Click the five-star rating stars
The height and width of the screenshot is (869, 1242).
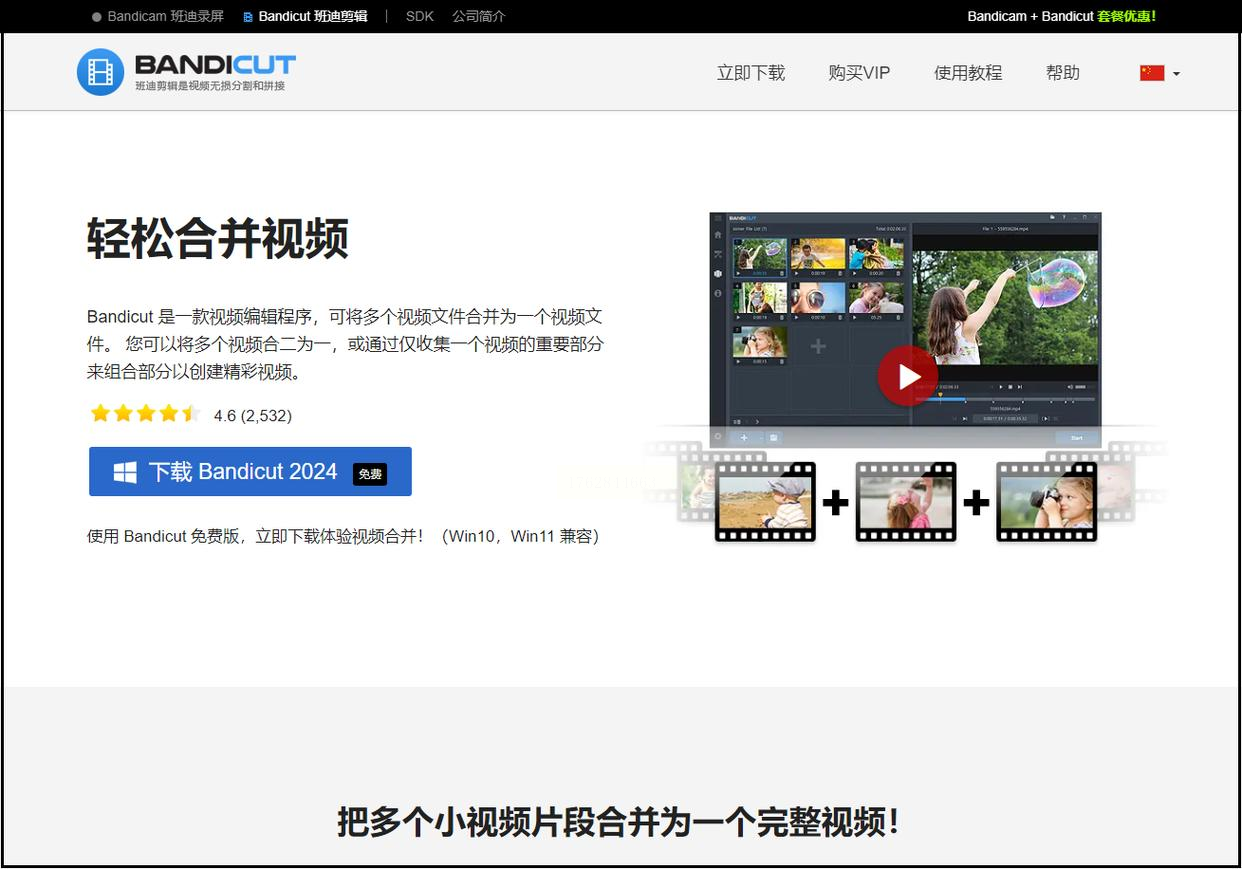[x=145, y=414]
